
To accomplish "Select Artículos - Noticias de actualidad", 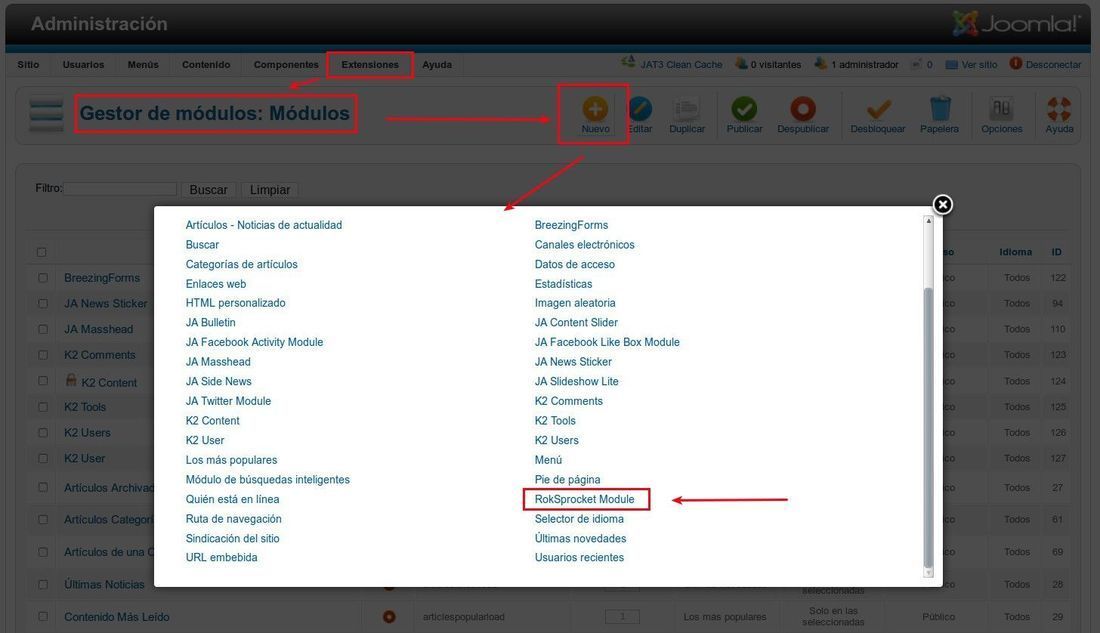I will (264, 225).
